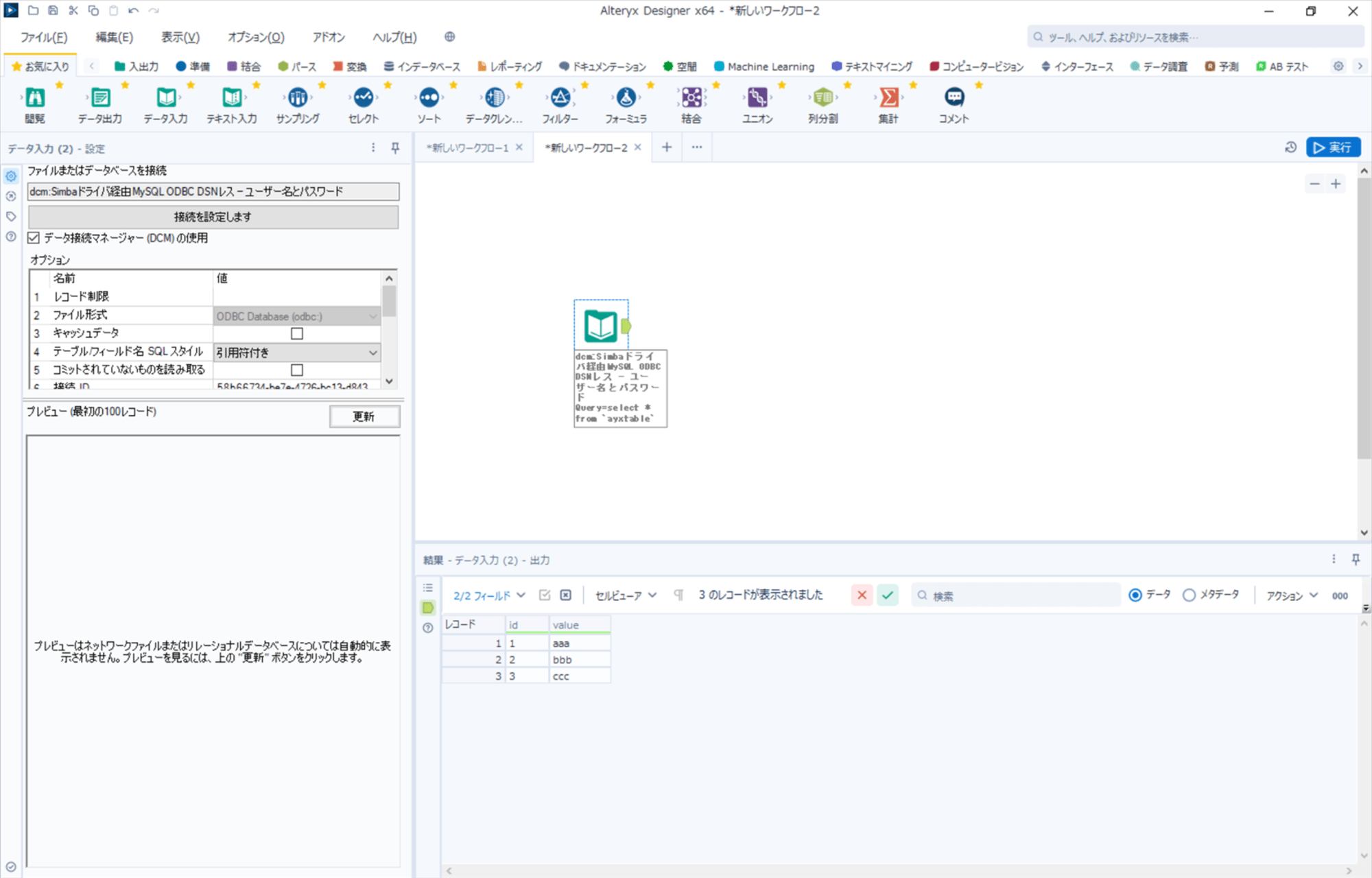Viewport: 1372px width, 878px height.
Task: Select the 列分割 tool icon
Action: (x=823, y=97)
